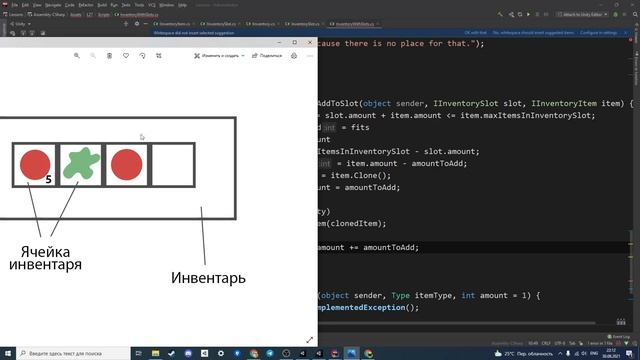
Task: Open the Event Log in status bar
Action: point(619,337)
